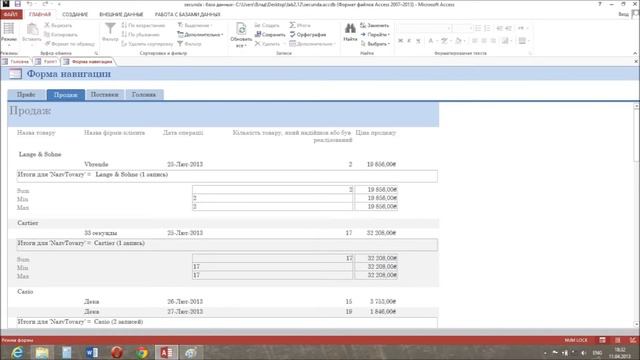
Task: Close the Форма навигации document with X
Action: 636,62
